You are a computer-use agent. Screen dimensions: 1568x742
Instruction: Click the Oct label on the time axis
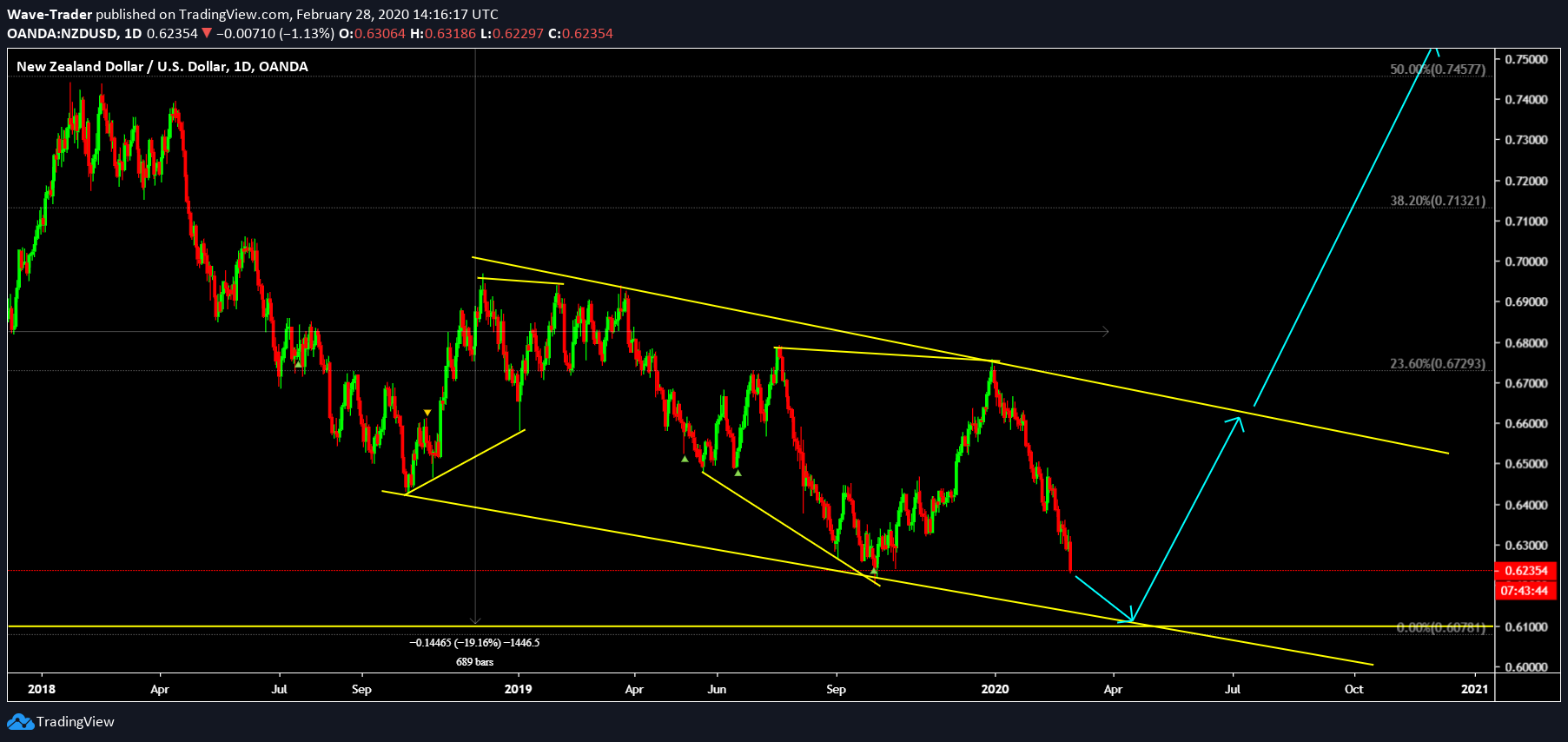tap(1353, 689)
